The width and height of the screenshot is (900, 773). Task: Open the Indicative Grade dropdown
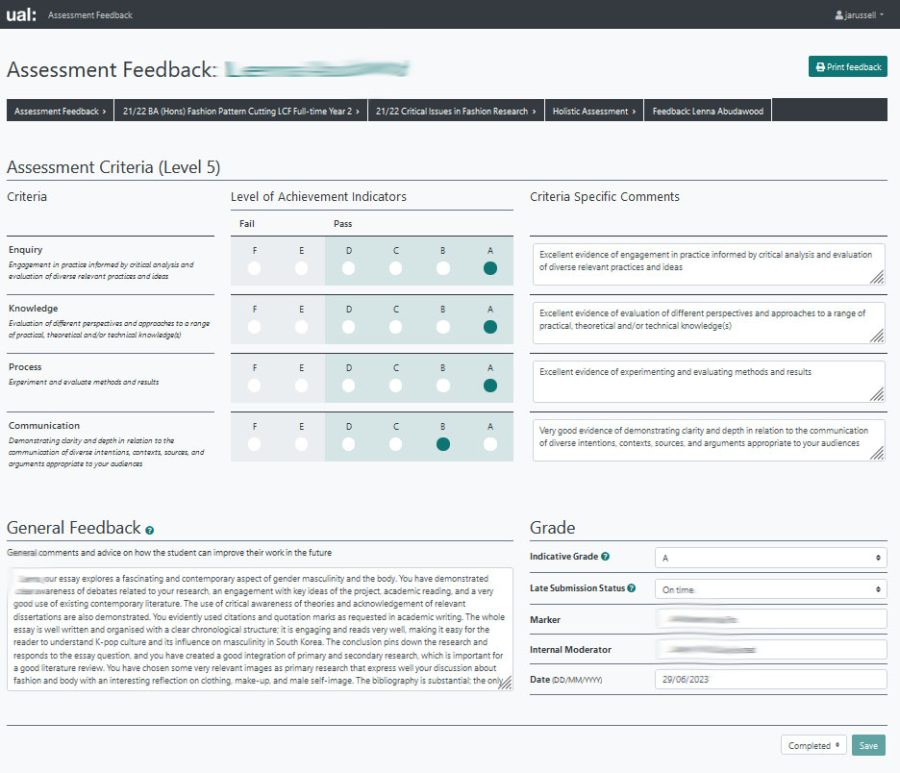(x=770, y=557)
